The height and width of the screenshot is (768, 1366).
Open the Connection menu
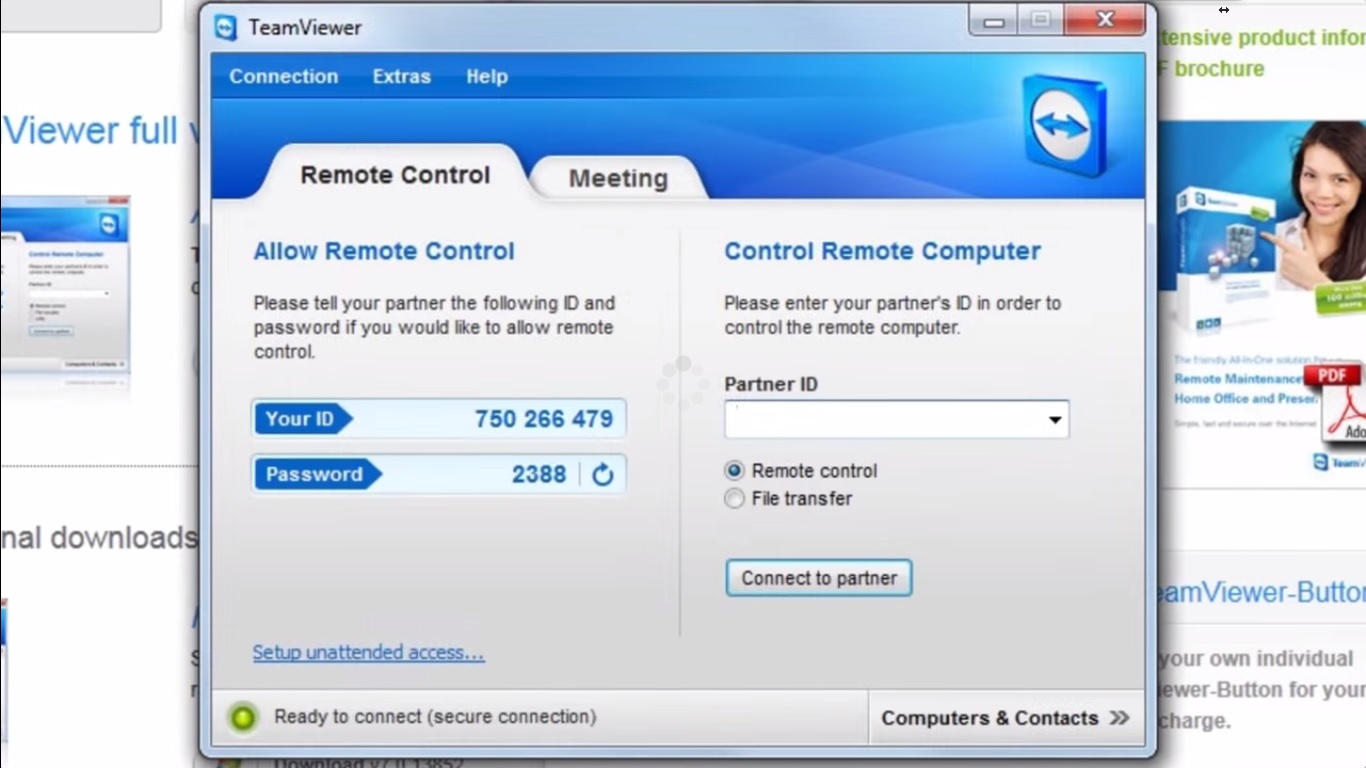click(x=284, y=77)
